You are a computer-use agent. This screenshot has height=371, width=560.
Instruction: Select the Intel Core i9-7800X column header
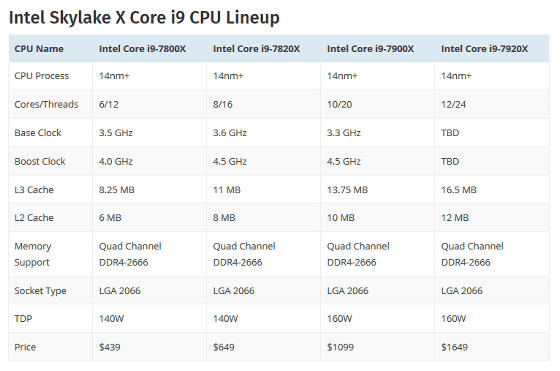tap(142, 49)
